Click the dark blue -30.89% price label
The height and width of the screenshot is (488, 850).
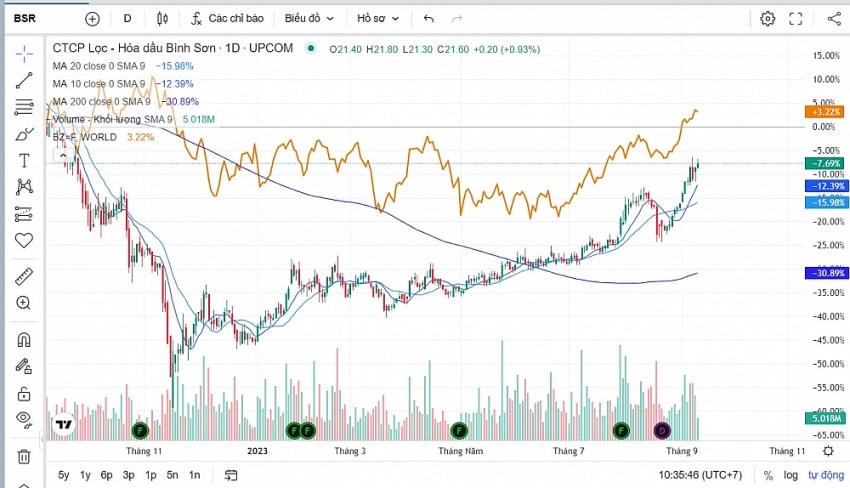[827, 273]
